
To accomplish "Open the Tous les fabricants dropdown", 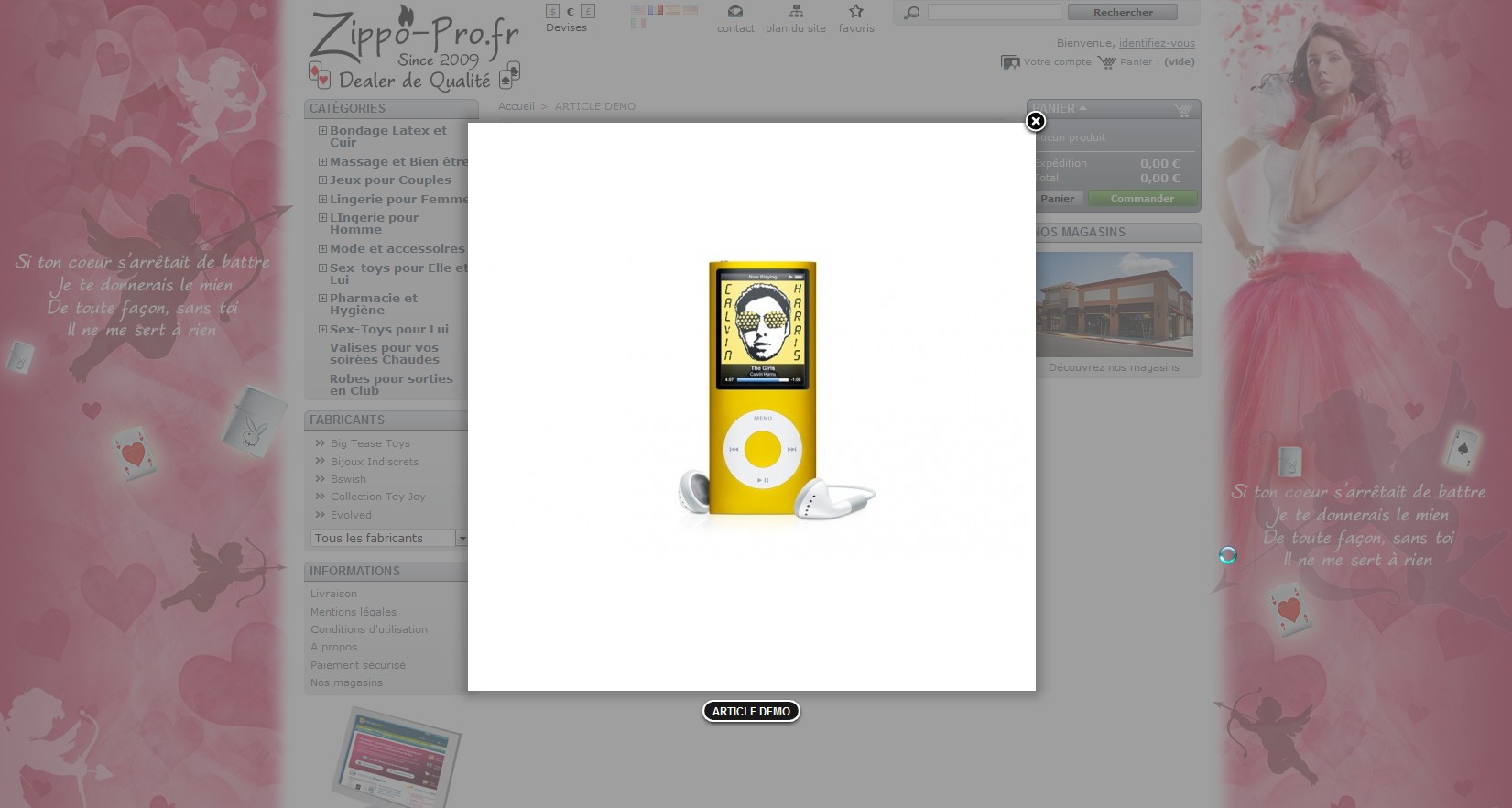I will 389,539.
